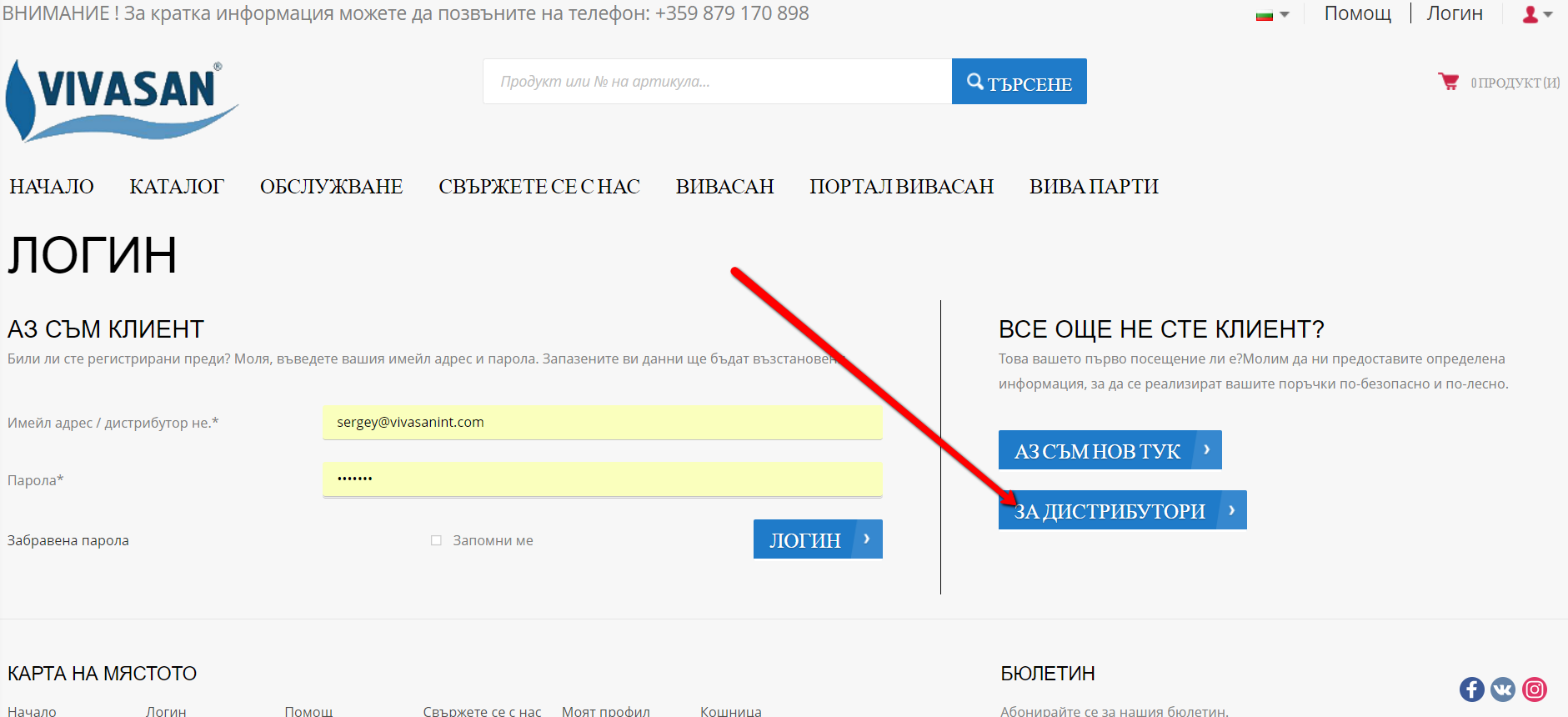Image resolution: width=1568 pixels, height=717 pixels.
Task: Open the КАТАЛОГ menu item
Action: (x=177, y=187)
